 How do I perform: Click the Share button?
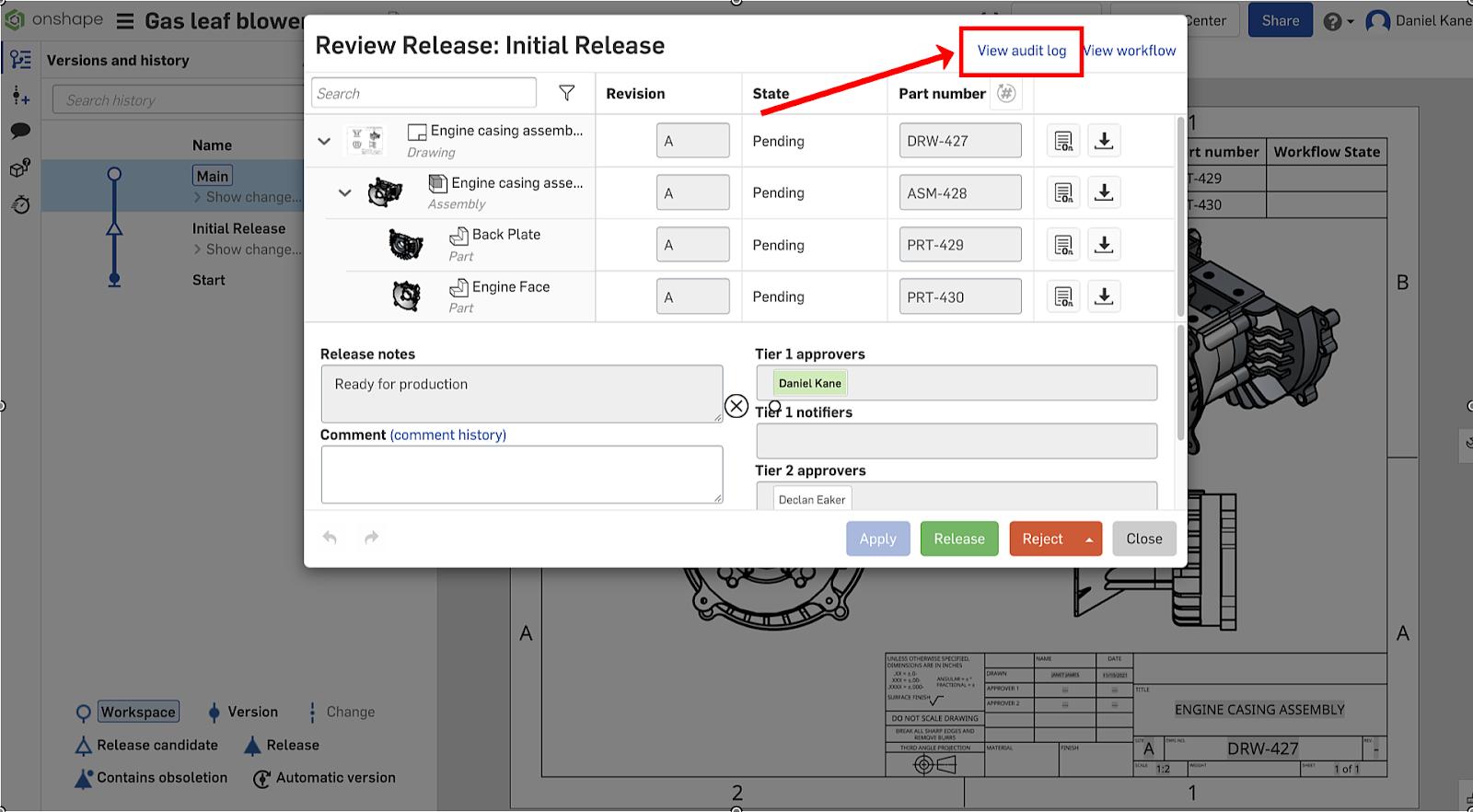1280,20
